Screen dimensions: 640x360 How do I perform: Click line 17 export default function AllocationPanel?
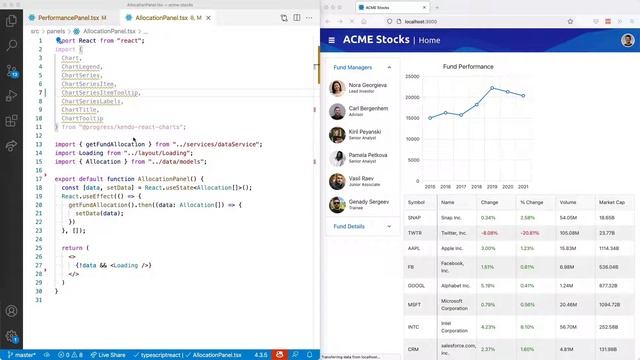click(129, 179)
